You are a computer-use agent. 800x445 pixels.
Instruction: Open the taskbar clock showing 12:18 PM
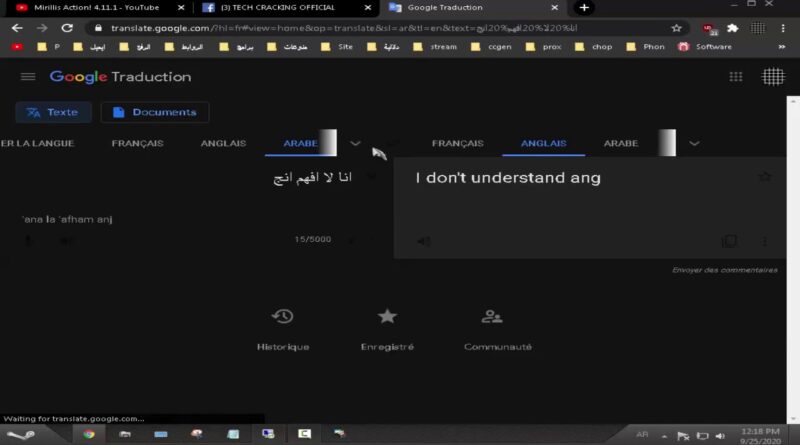760,436
